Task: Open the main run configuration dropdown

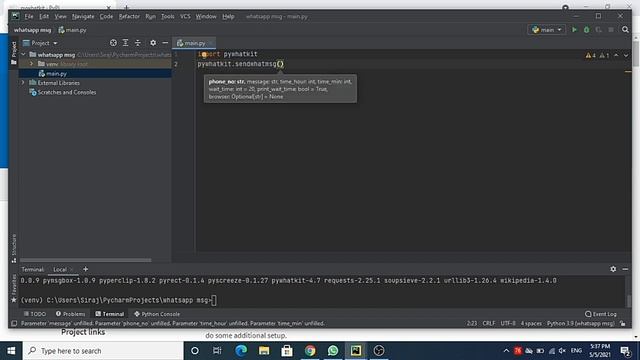Action: click(547, 30)
